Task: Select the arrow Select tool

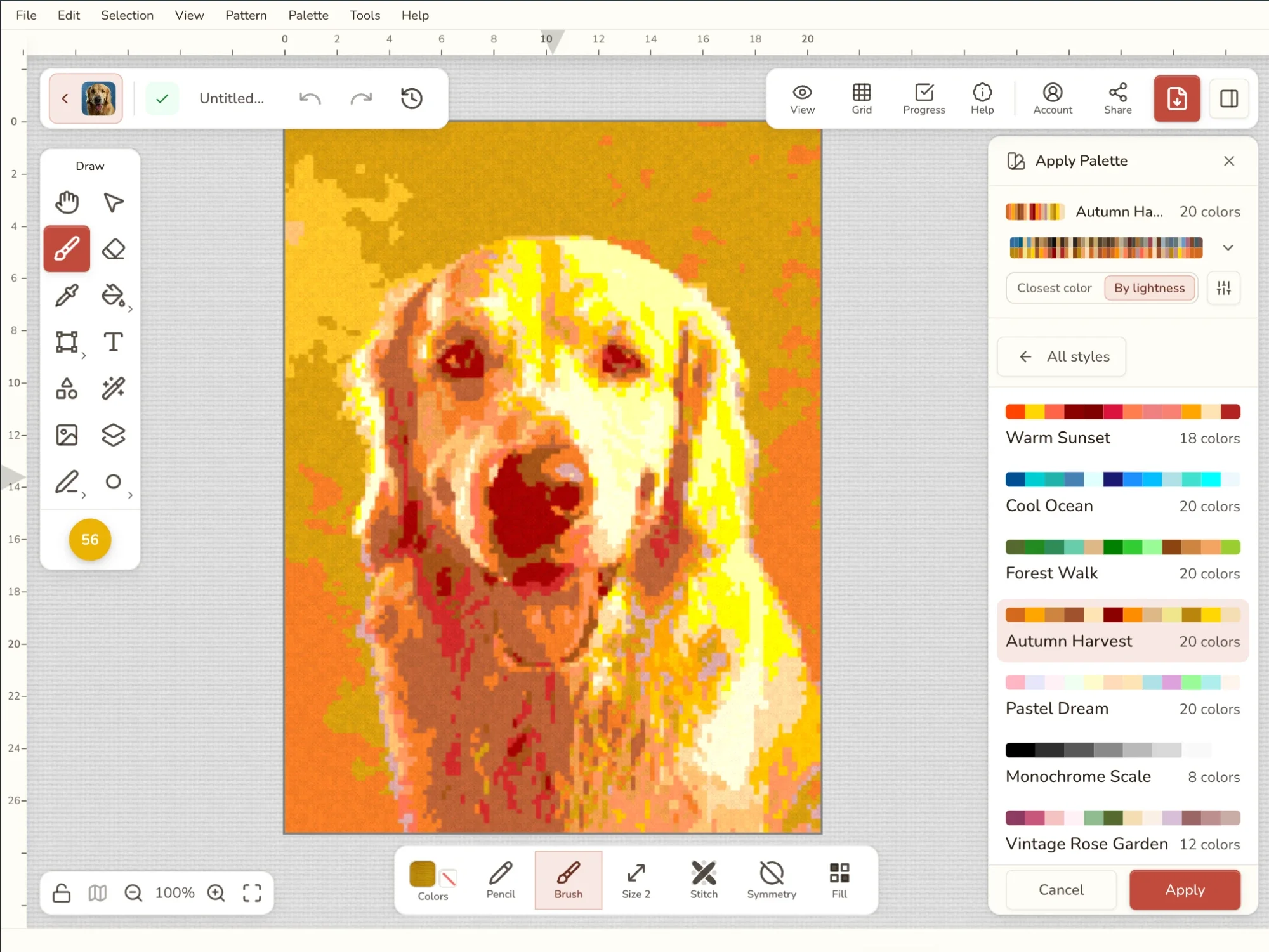Action: coord(113,202)
